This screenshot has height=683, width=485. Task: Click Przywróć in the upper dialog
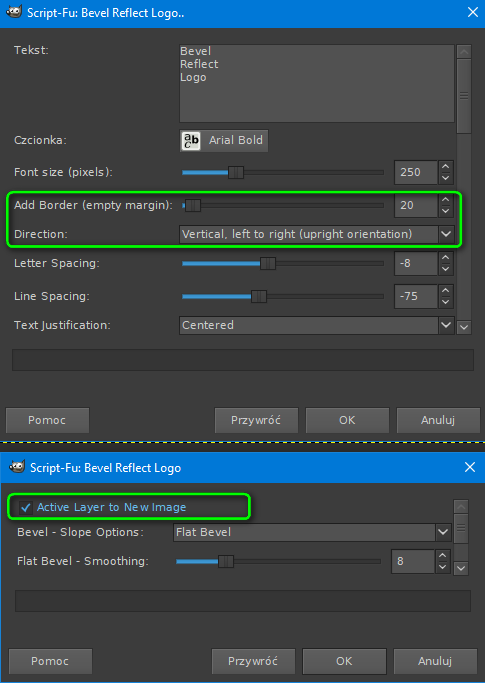[x=256, y=420]
